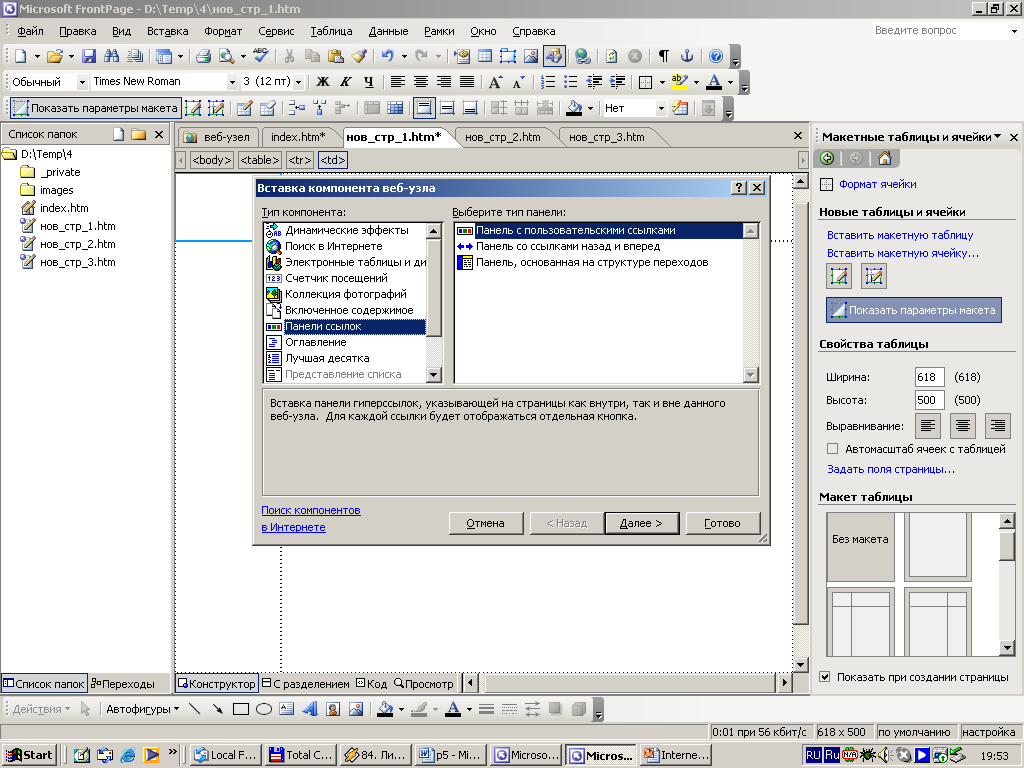Toggle Автомасштаб ячеек с таблицей checkbox
The width and height of the screenshot is (1024, 768).
tap(832, 449)
